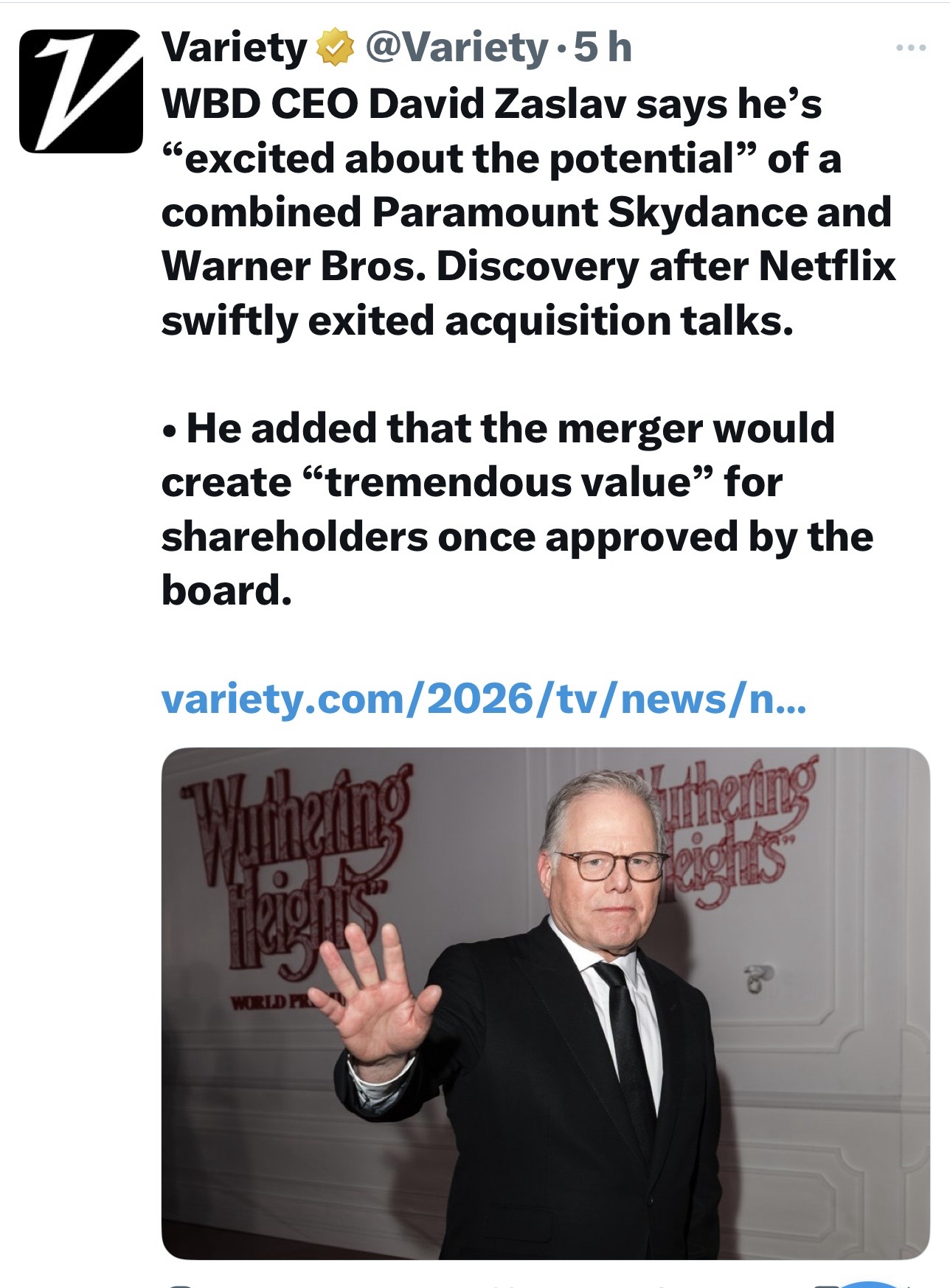Open the variety.com/2026/tv/news article link

click(484, 699)
